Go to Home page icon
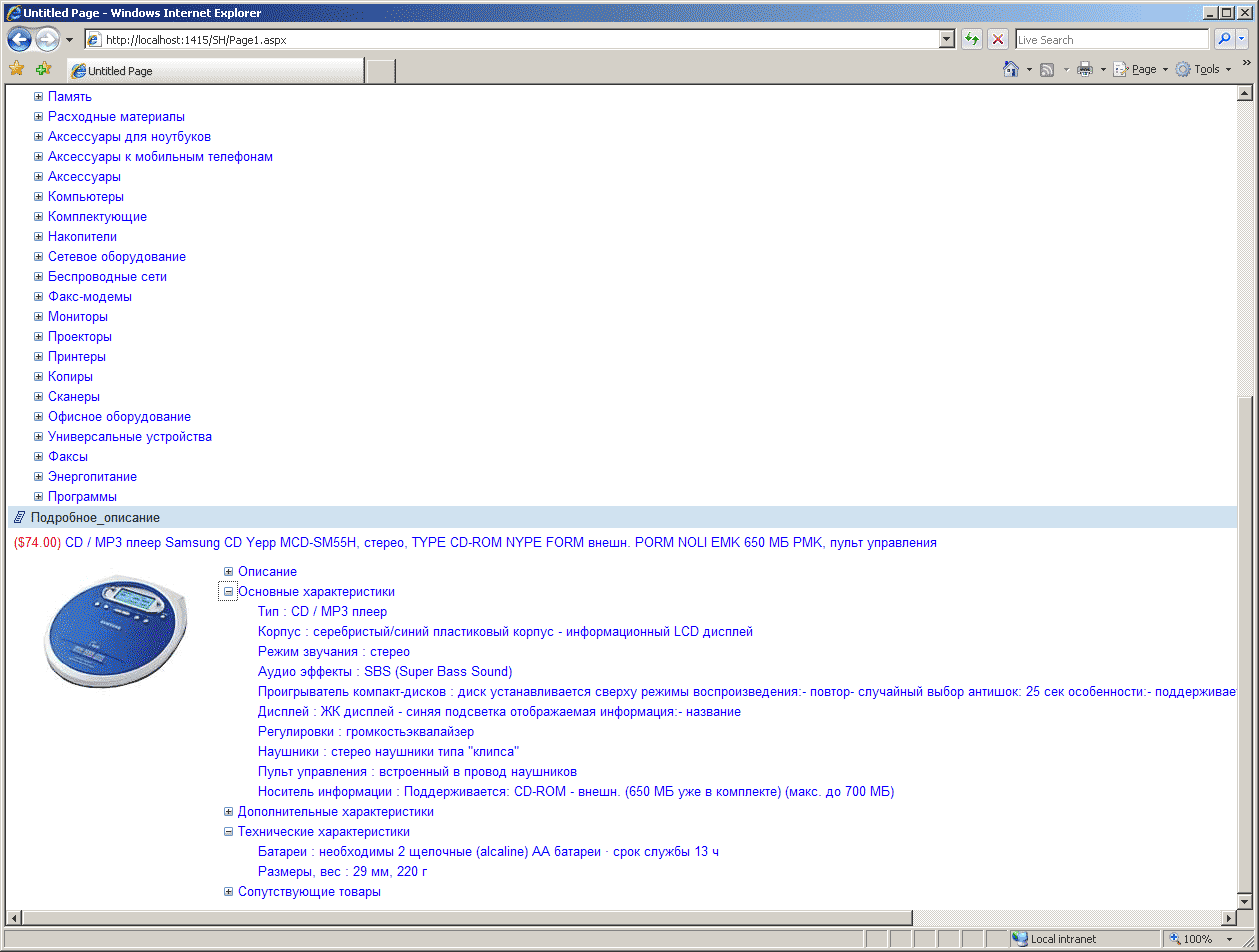This screenshot has height=952, width=1259. coord(1011,69)
